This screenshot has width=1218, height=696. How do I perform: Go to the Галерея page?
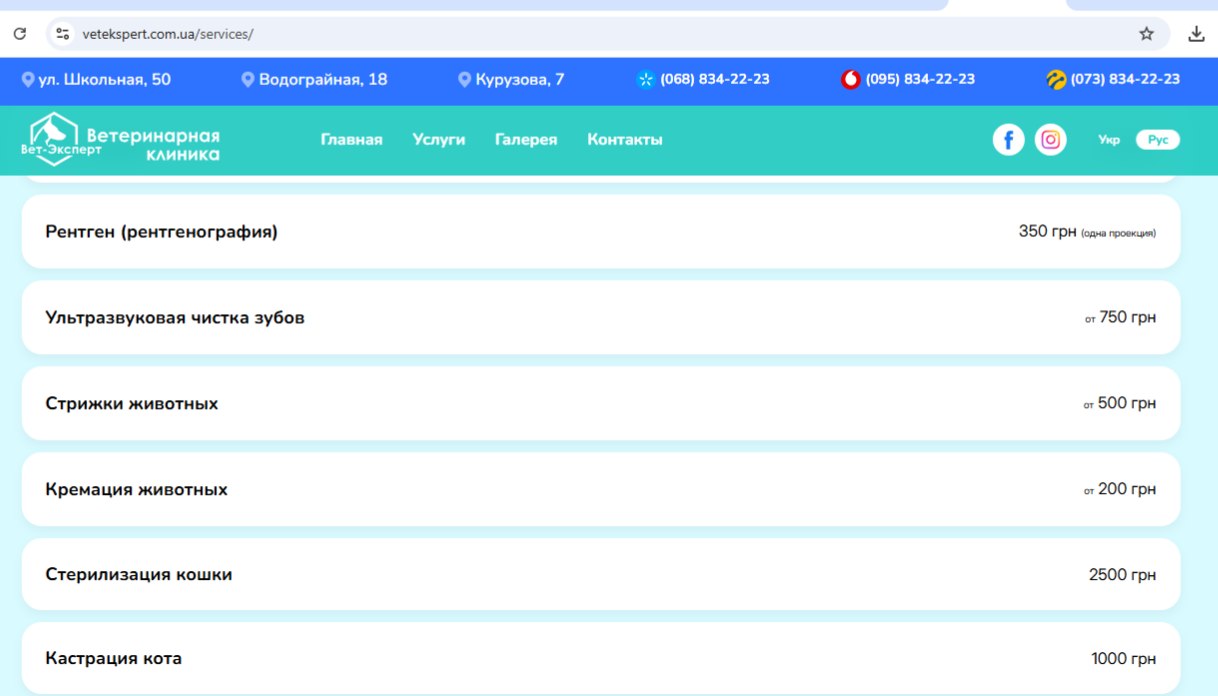(x=526, y=140)
